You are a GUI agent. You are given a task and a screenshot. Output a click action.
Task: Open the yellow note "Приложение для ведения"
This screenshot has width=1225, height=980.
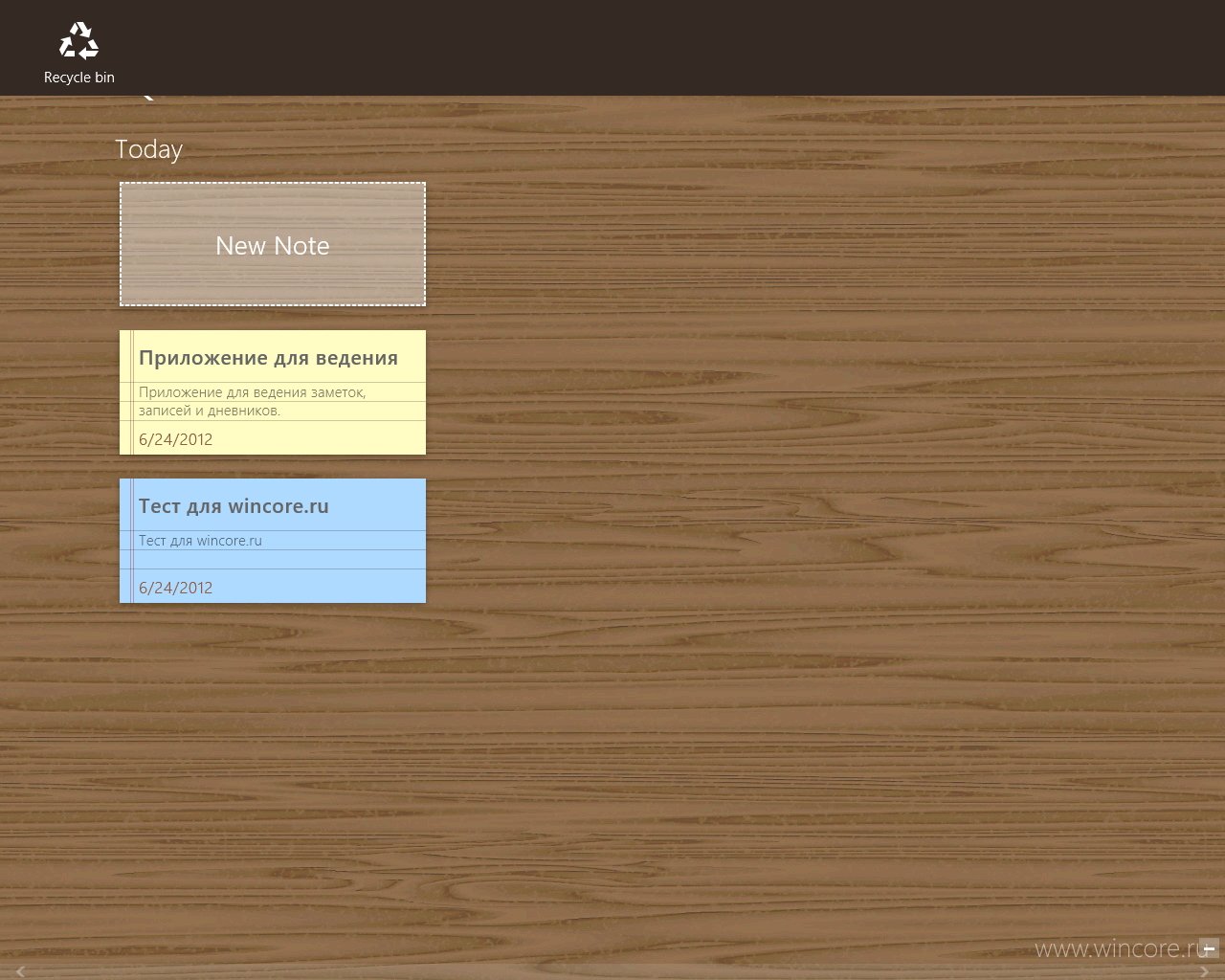click(x=273, y=392)
